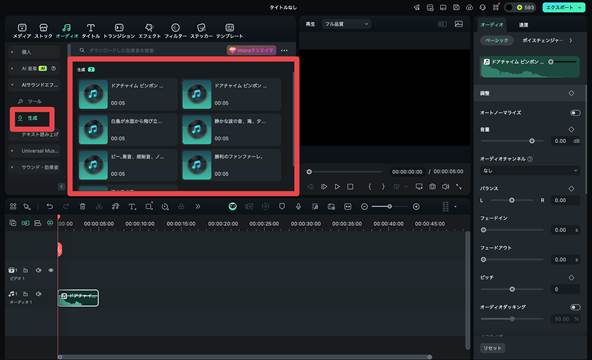Viewport: 592px width, 360px height.
Task: Open the cloud upload icon in top bar
Action: (469, 7)
